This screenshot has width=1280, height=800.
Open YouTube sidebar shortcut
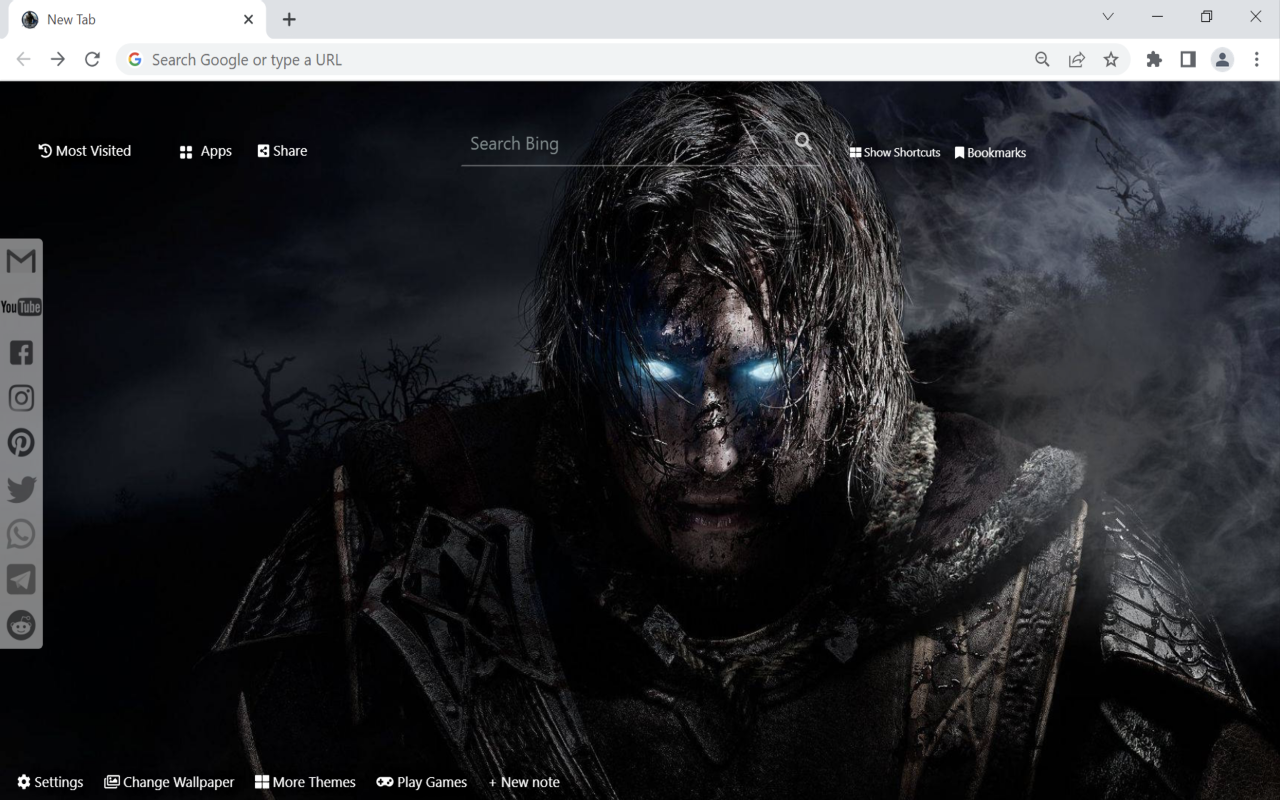[x=21, y=307]
